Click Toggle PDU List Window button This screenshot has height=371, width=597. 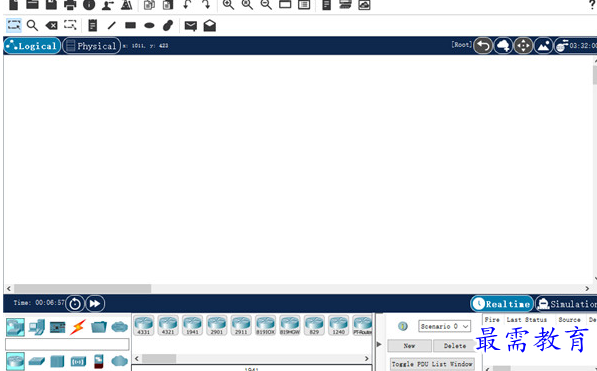[432, 364]
